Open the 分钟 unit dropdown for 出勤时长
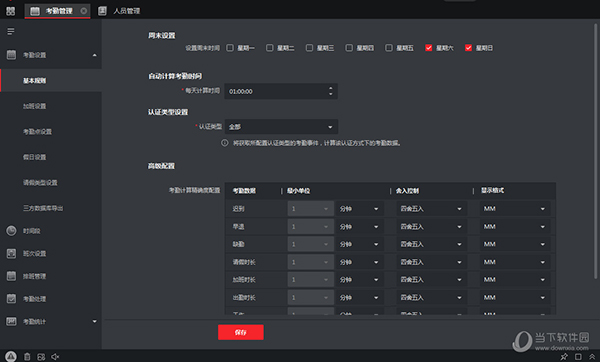Screen dimensions: 600x362 point(359,297)
